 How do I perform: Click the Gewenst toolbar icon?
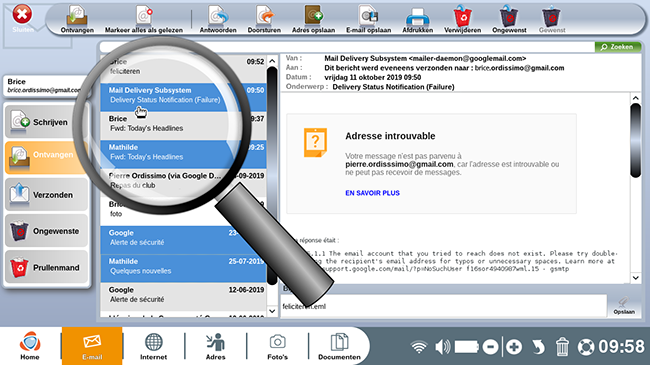pyautogui.click(x=552, y=19)
